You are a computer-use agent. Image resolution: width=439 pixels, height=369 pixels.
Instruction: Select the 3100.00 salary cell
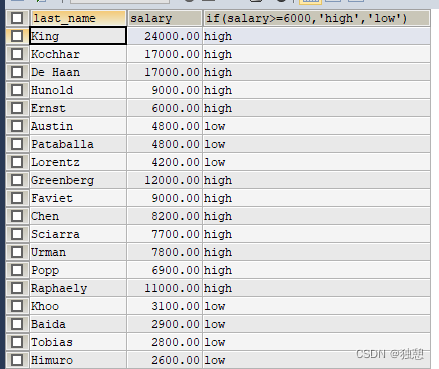(165, 306)
